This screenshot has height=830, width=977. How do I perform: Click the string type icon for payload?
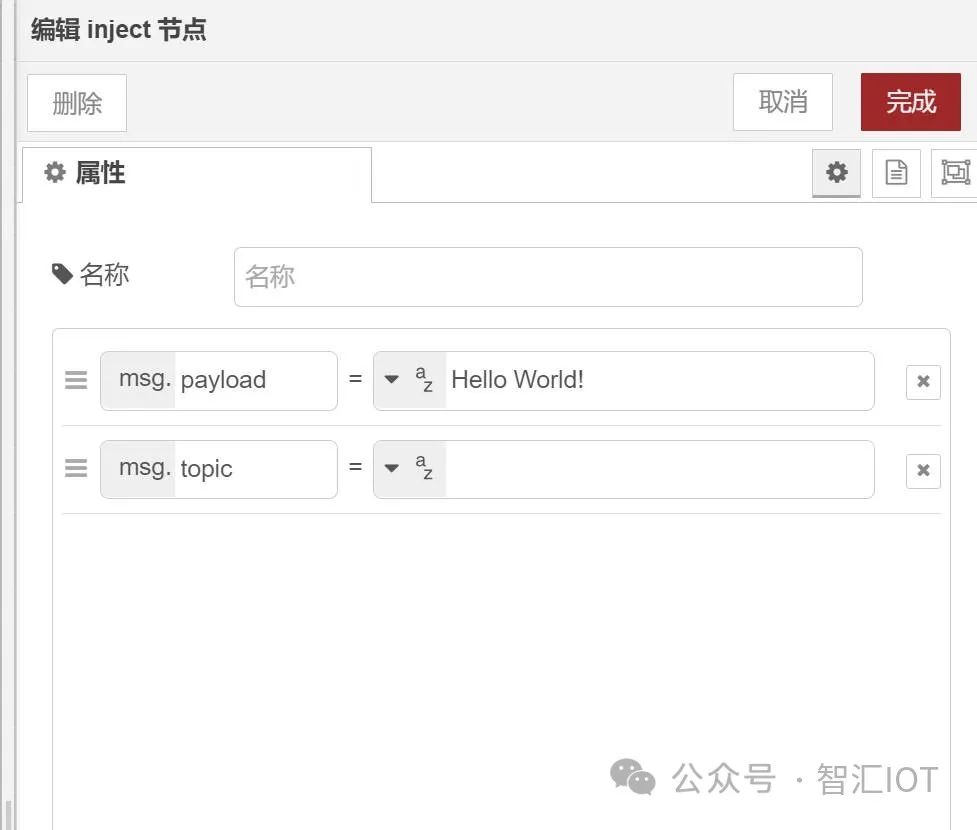tap(424, 379)
